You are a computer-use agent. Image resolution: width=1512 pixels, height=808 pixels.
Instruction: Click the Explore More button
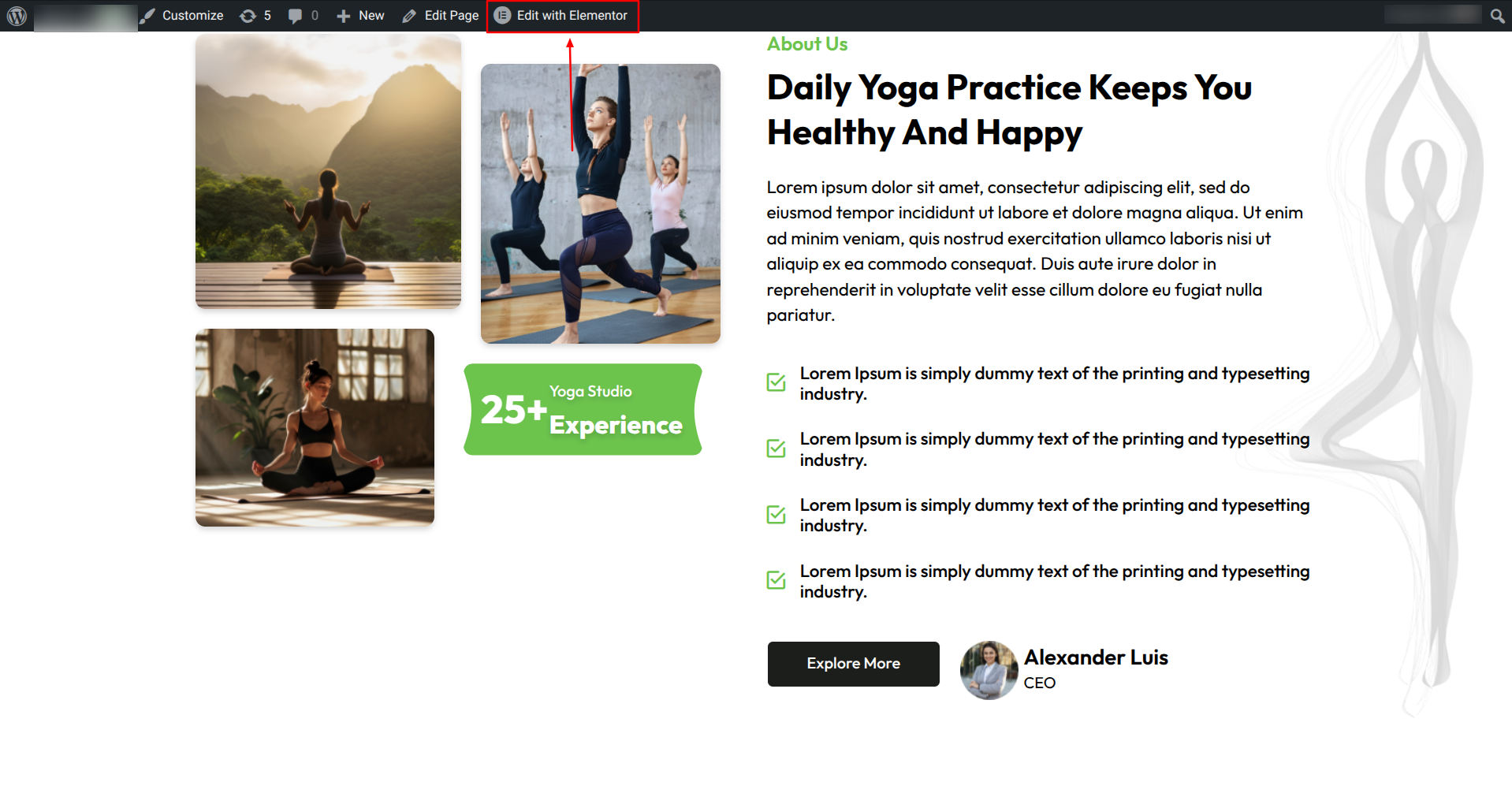pyautogui.click(x=854, y=664)
